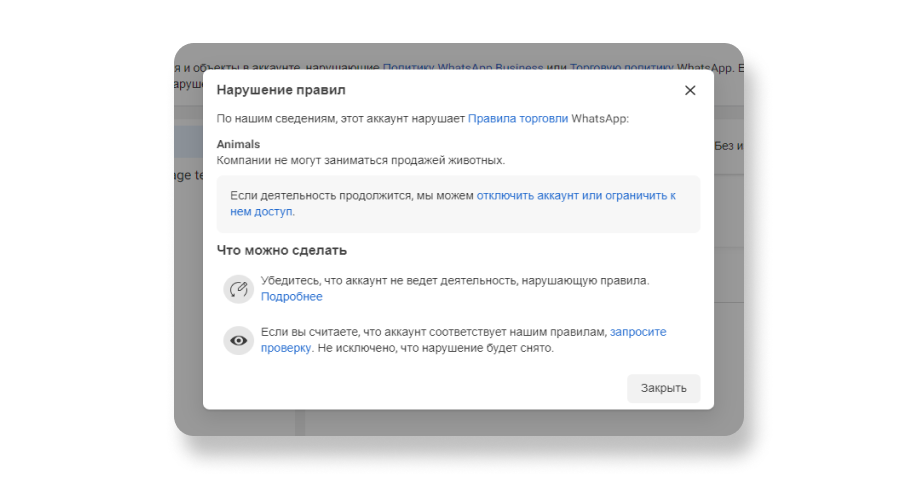The height and width of the screenshot is (482, 918).
Task: Open the Правила торговли link
Action: click(518, 118)
